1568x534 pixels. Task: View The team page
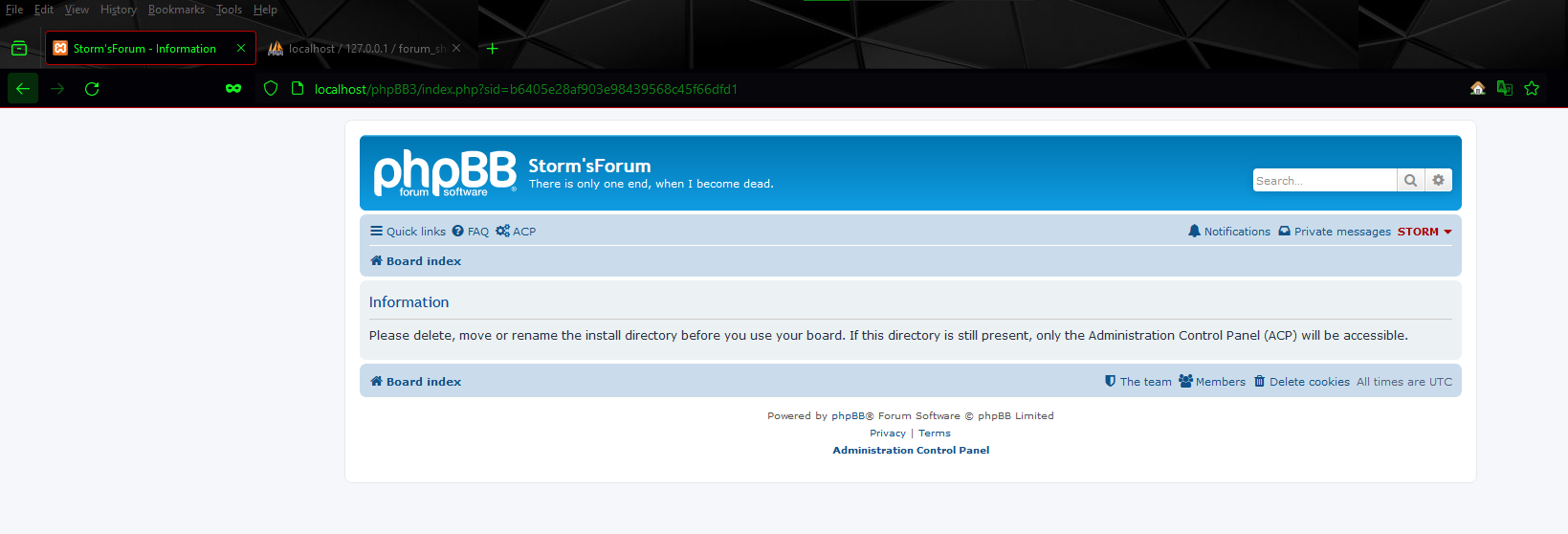point(1138,382)
